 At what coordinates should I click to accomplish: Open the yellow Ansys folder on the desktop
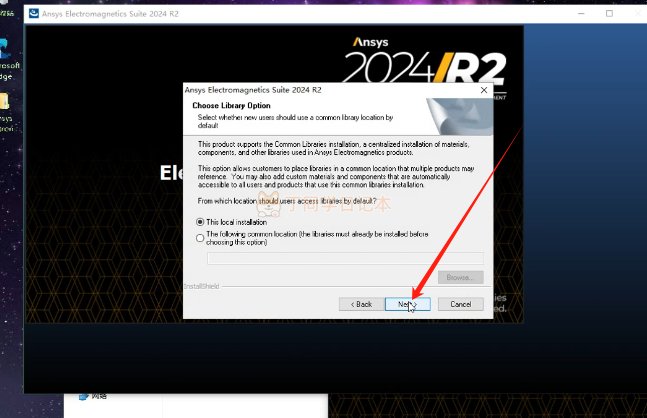(6, 112)
